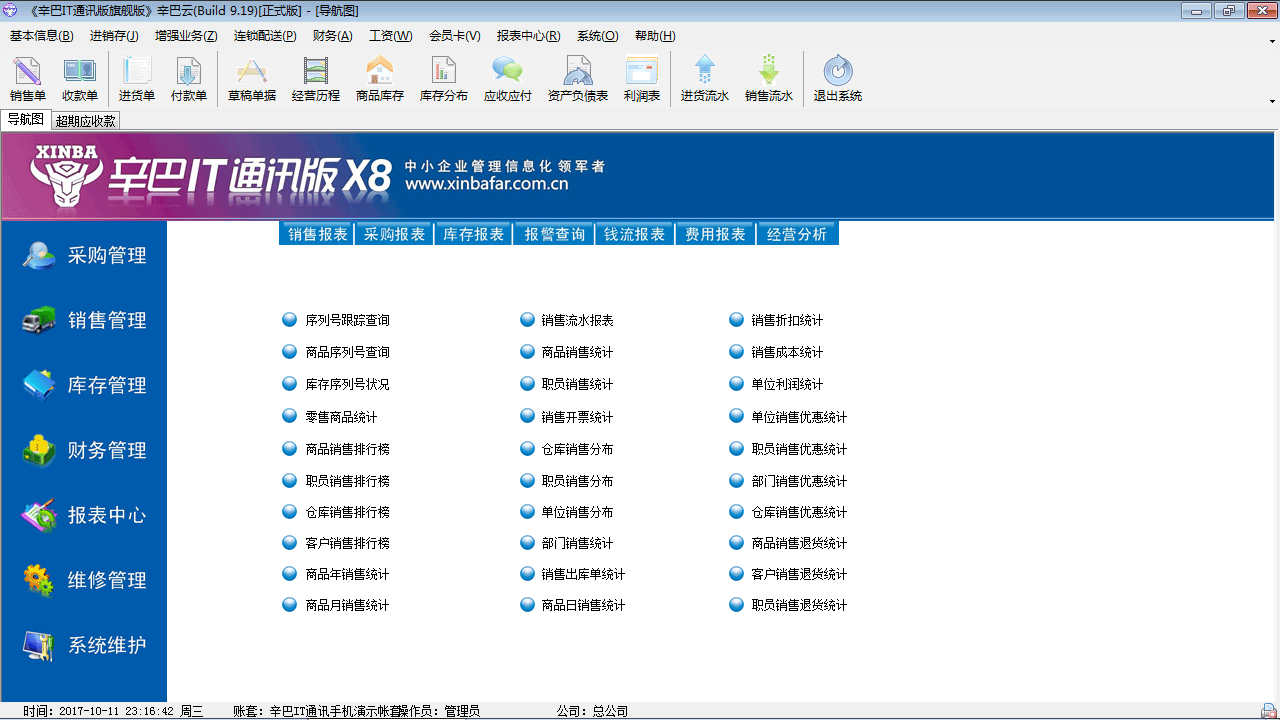Select 财务管理 in the sidebar
This screenshot has width=1280, height=720.
click(84, 451)
